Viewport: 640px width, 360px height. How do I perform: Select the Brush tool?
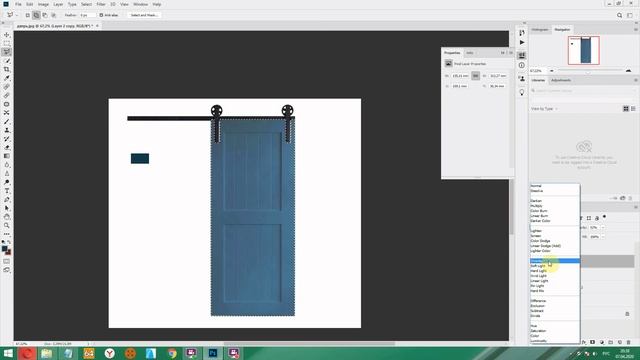pos(7,122)
